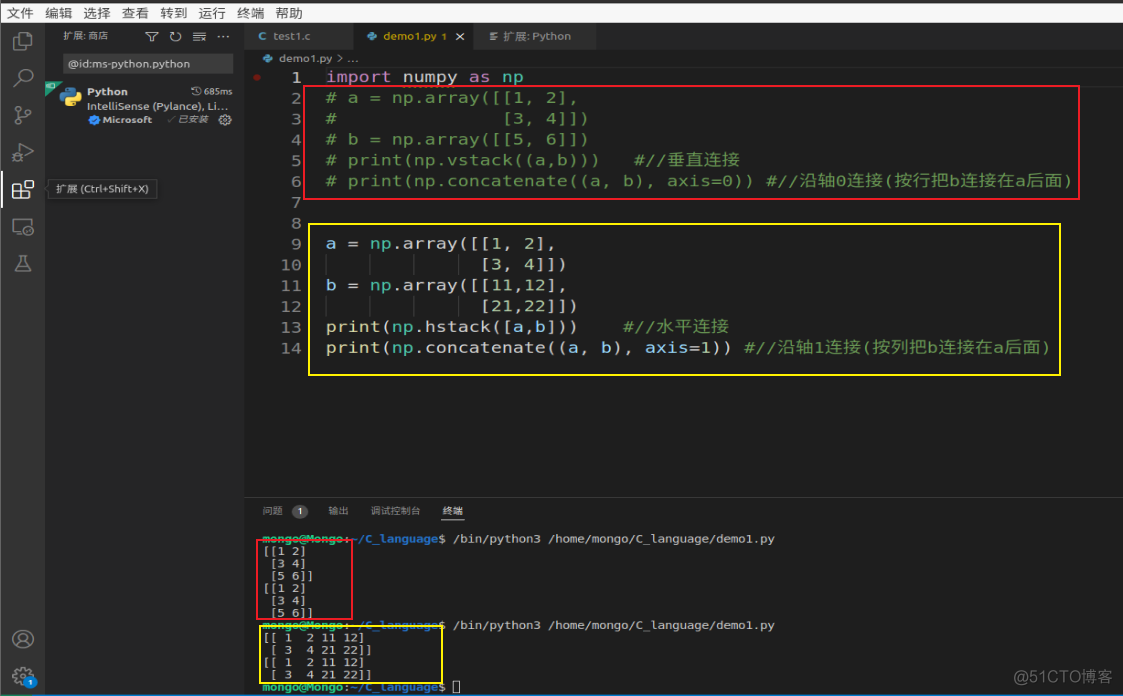Refresh the extensions list

tap(175, 37)
